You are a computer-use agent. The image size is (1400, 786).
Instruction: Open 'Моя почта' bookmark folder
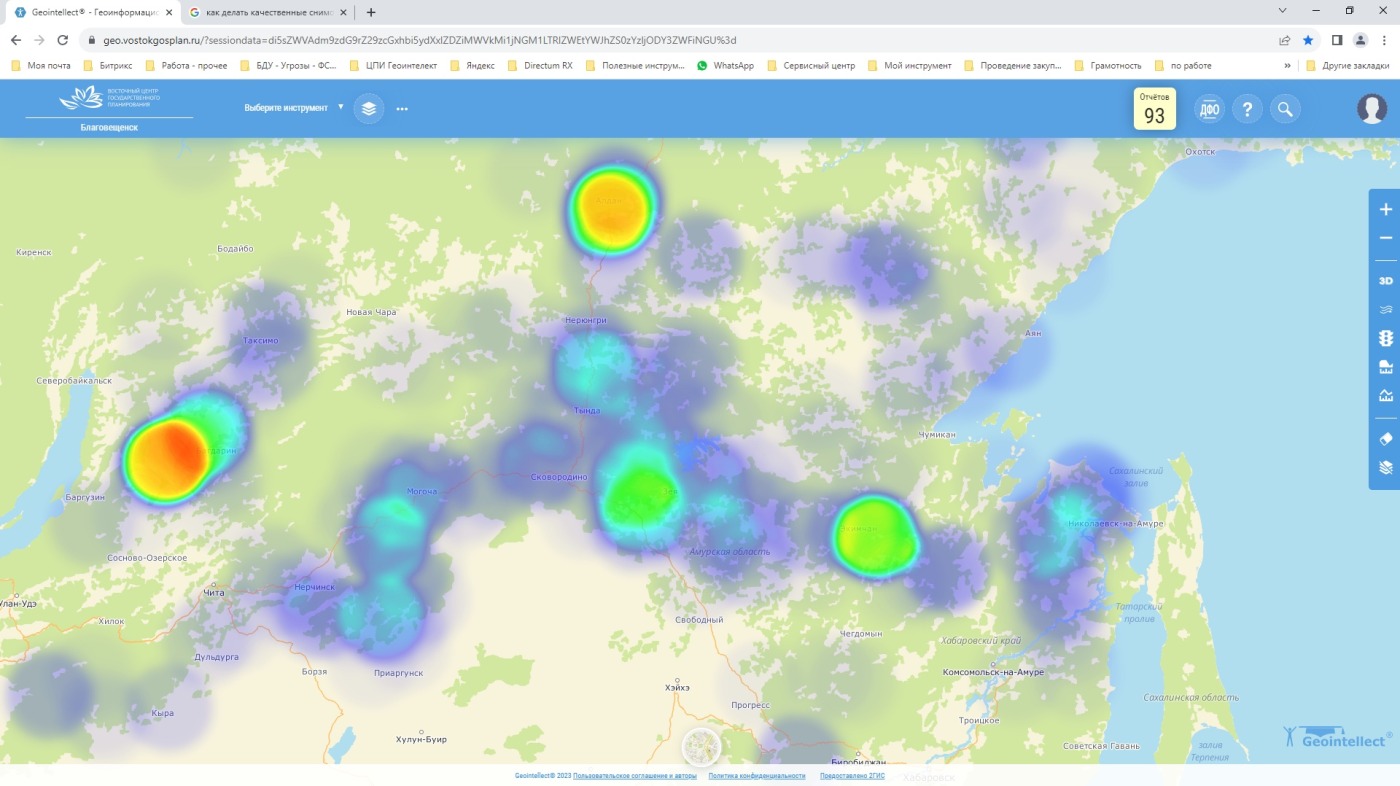41,66
